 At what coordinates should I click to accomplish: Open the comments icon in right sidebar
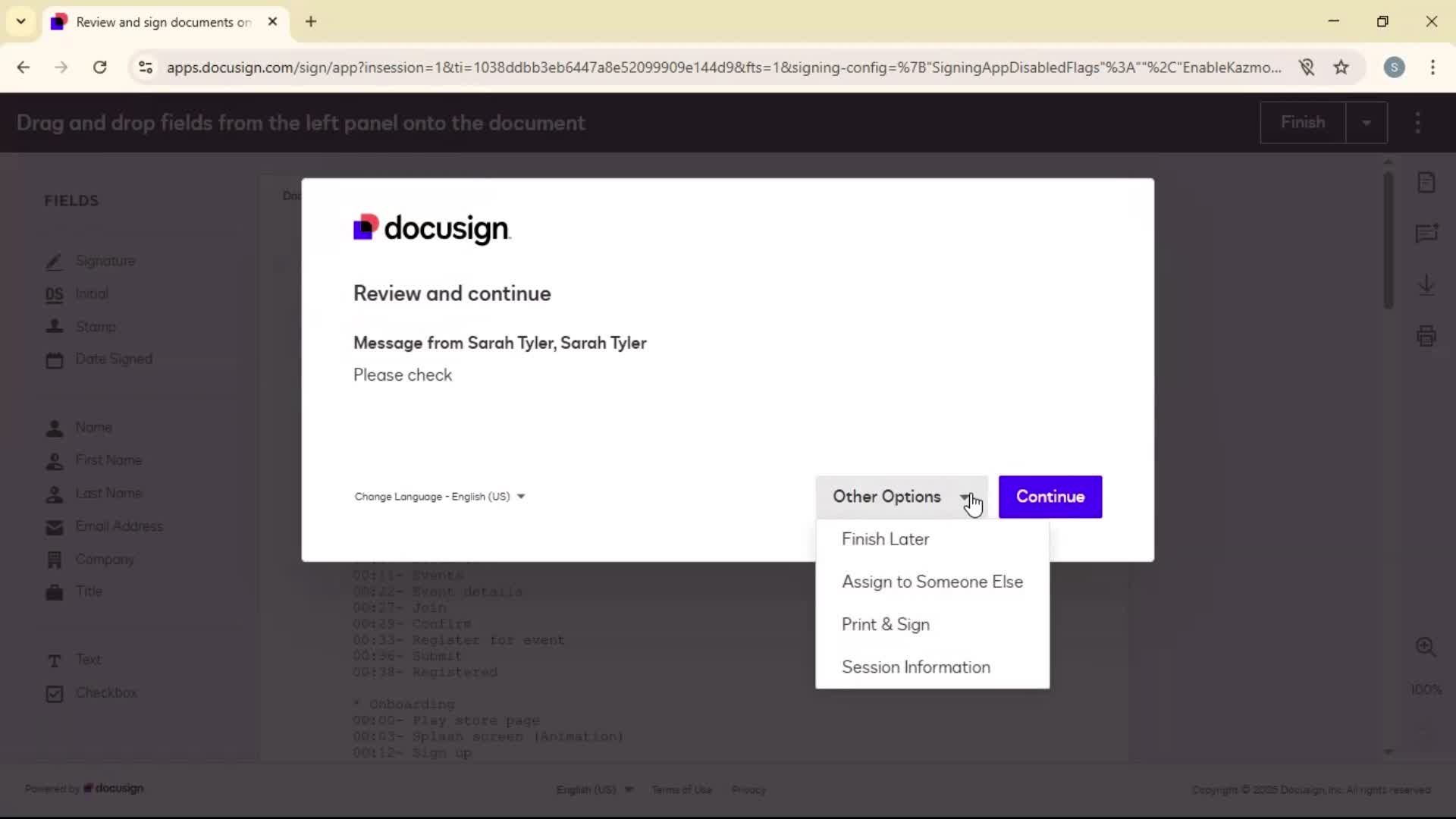(1426, 234)
